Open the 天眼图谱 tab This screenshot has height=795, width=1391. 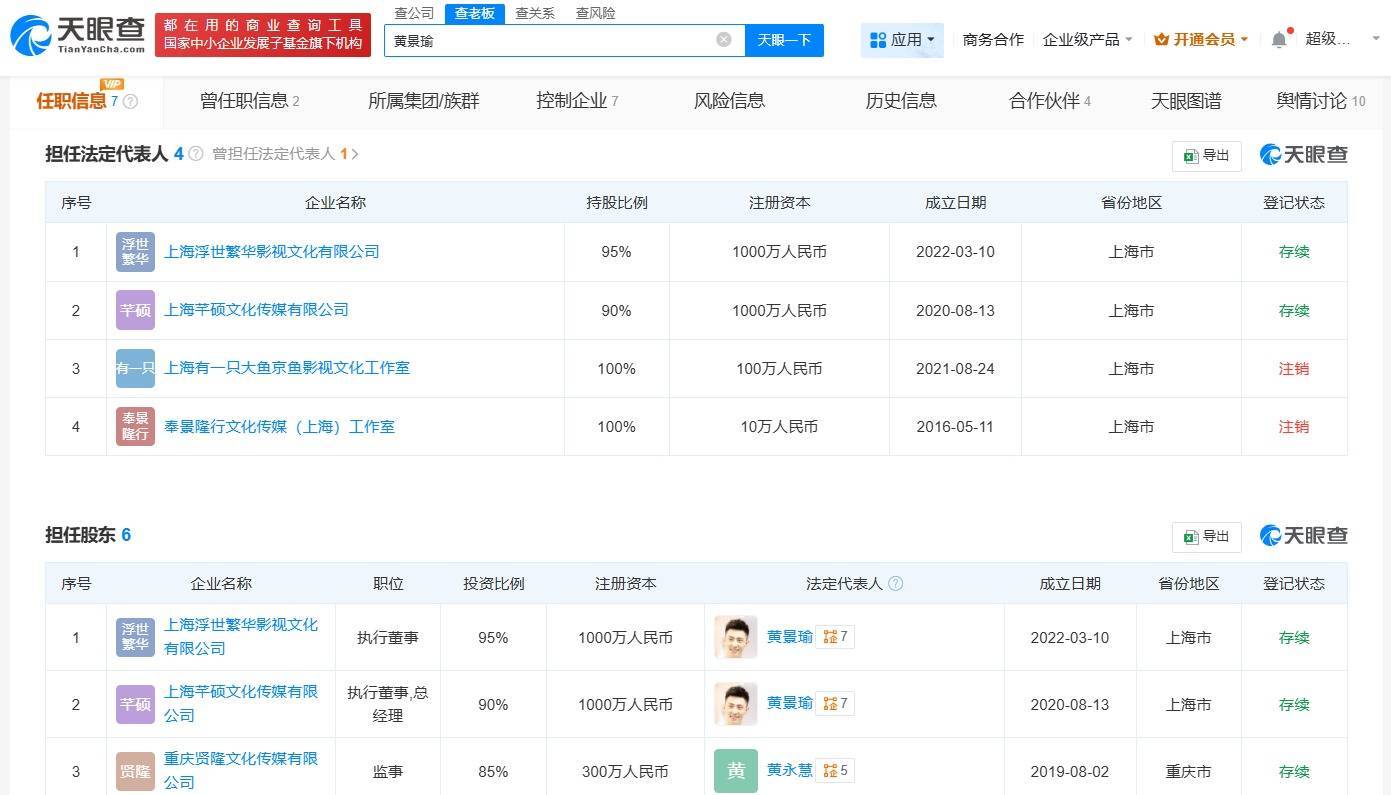tap(1186, 101)
